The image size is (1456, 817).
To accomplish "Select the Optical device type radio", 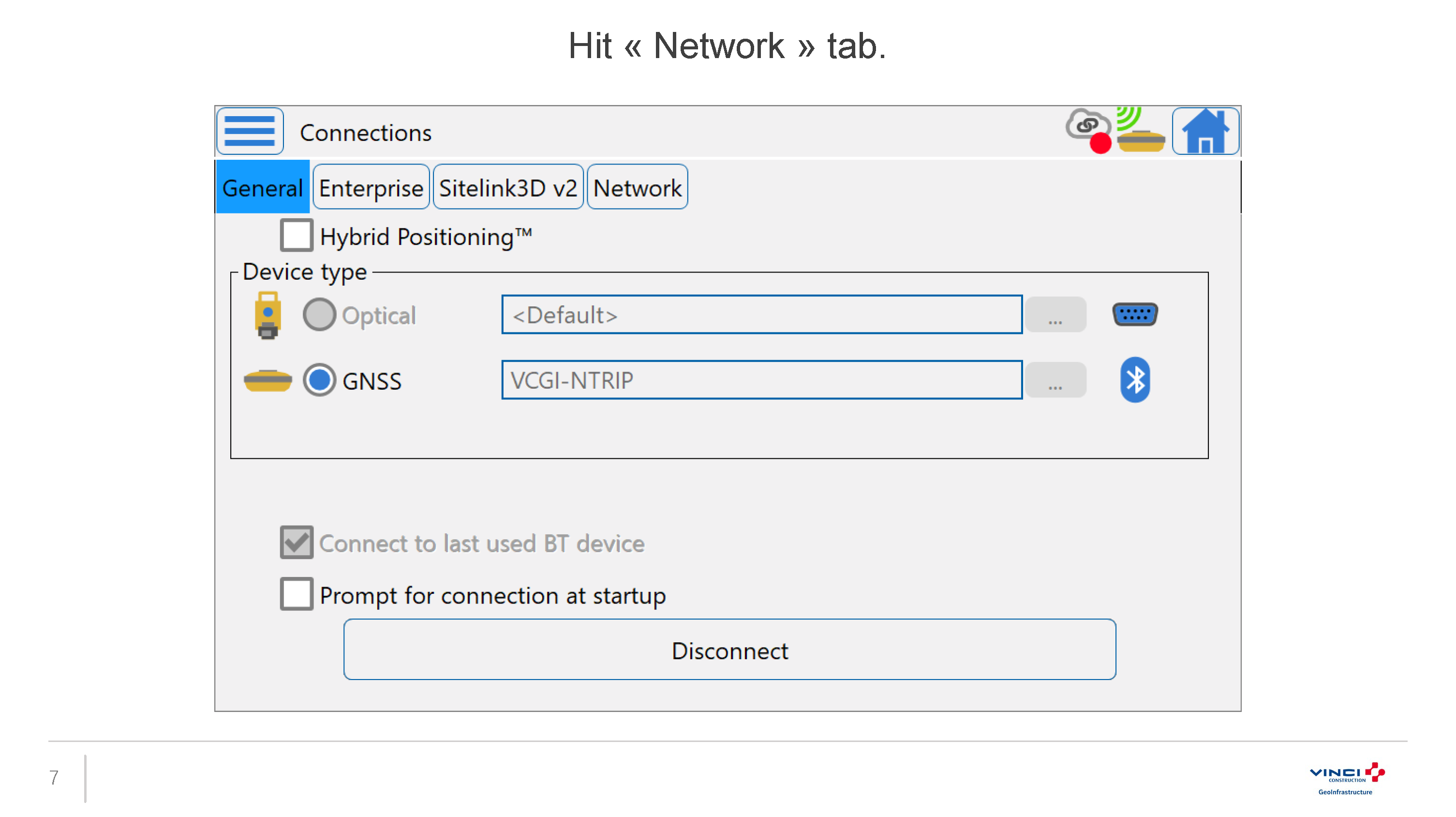I will pyautogui.click(x=319, y=315).
